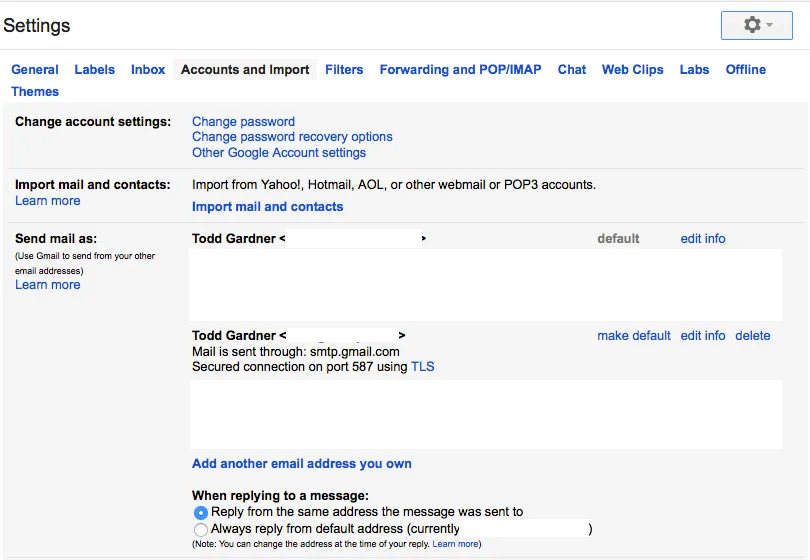Click edit info next to make default

coord(703,336)
